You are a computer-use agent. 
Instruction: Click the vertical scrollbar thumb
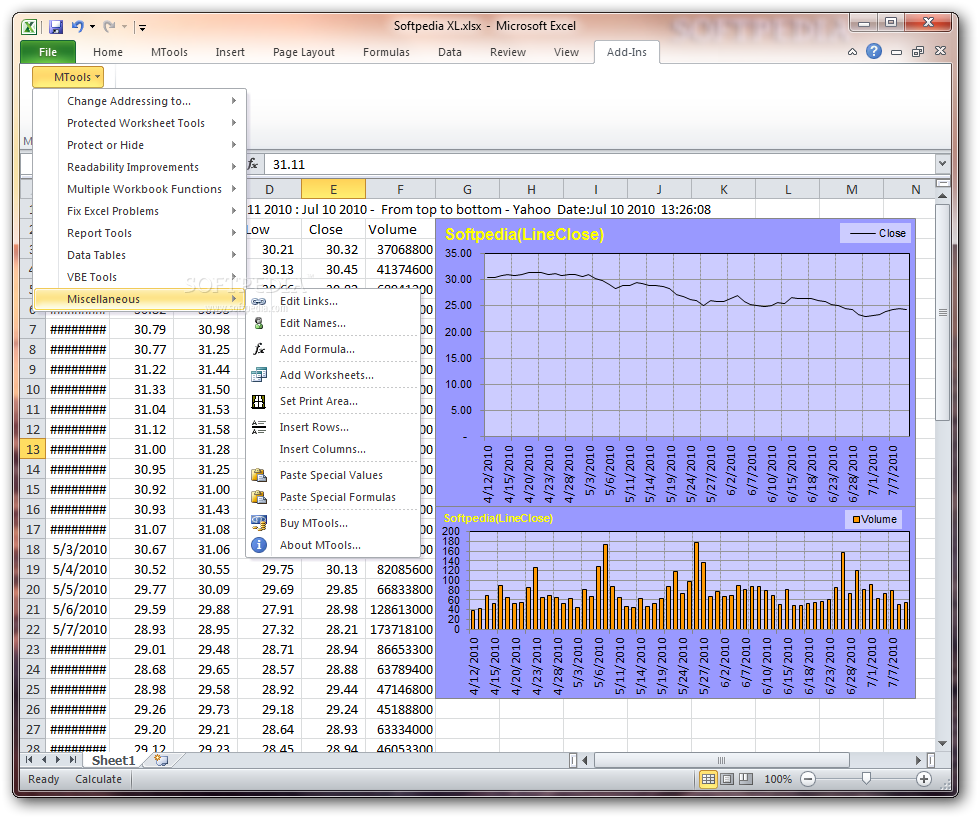tap(943, 312)
